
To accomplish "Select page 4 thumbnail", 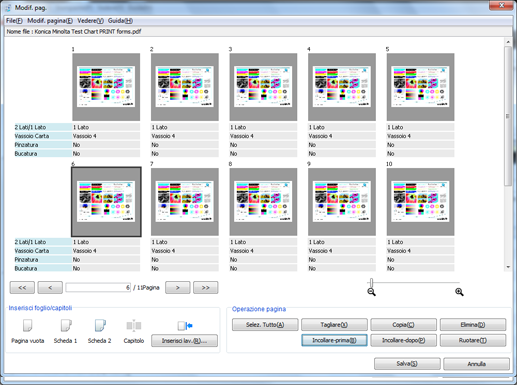I will click(342, 87).
